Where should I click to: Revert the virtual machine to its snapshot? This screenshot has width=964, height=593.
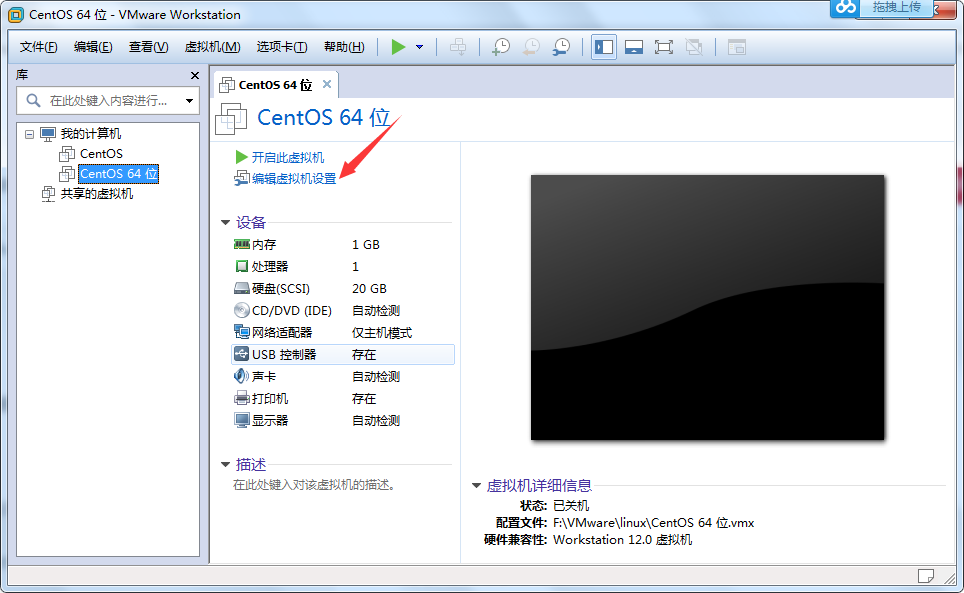(530, 46)
